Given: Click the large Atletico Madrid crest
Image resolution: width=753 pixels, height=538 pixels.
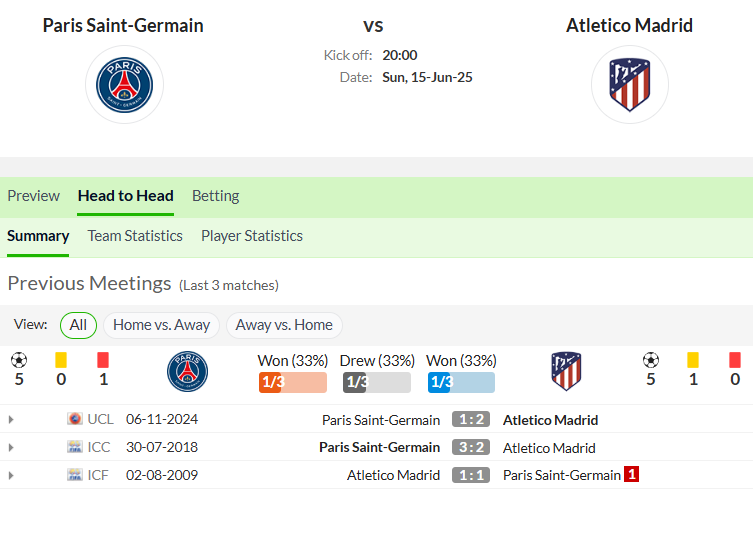Looking at the screenshot, I should tap(630, 85).
